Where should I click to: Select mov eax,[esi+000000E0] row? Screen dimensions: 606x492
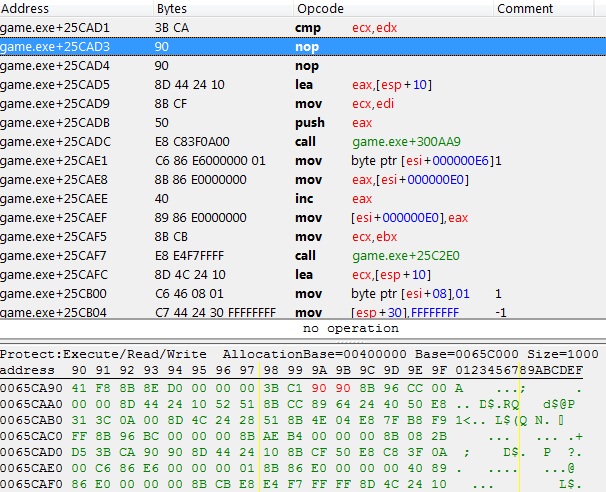click(303, 179)
